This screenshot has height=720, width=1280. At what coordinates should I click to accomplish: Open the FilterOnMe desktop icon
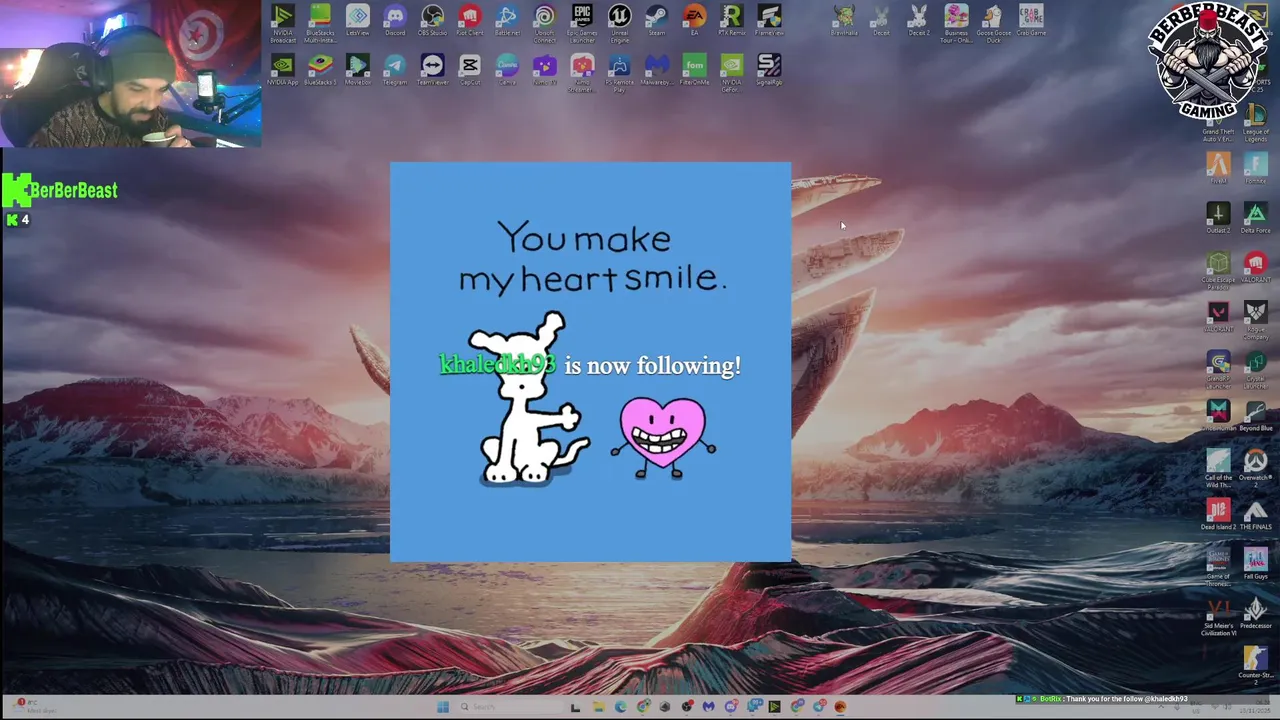[694, 70]
